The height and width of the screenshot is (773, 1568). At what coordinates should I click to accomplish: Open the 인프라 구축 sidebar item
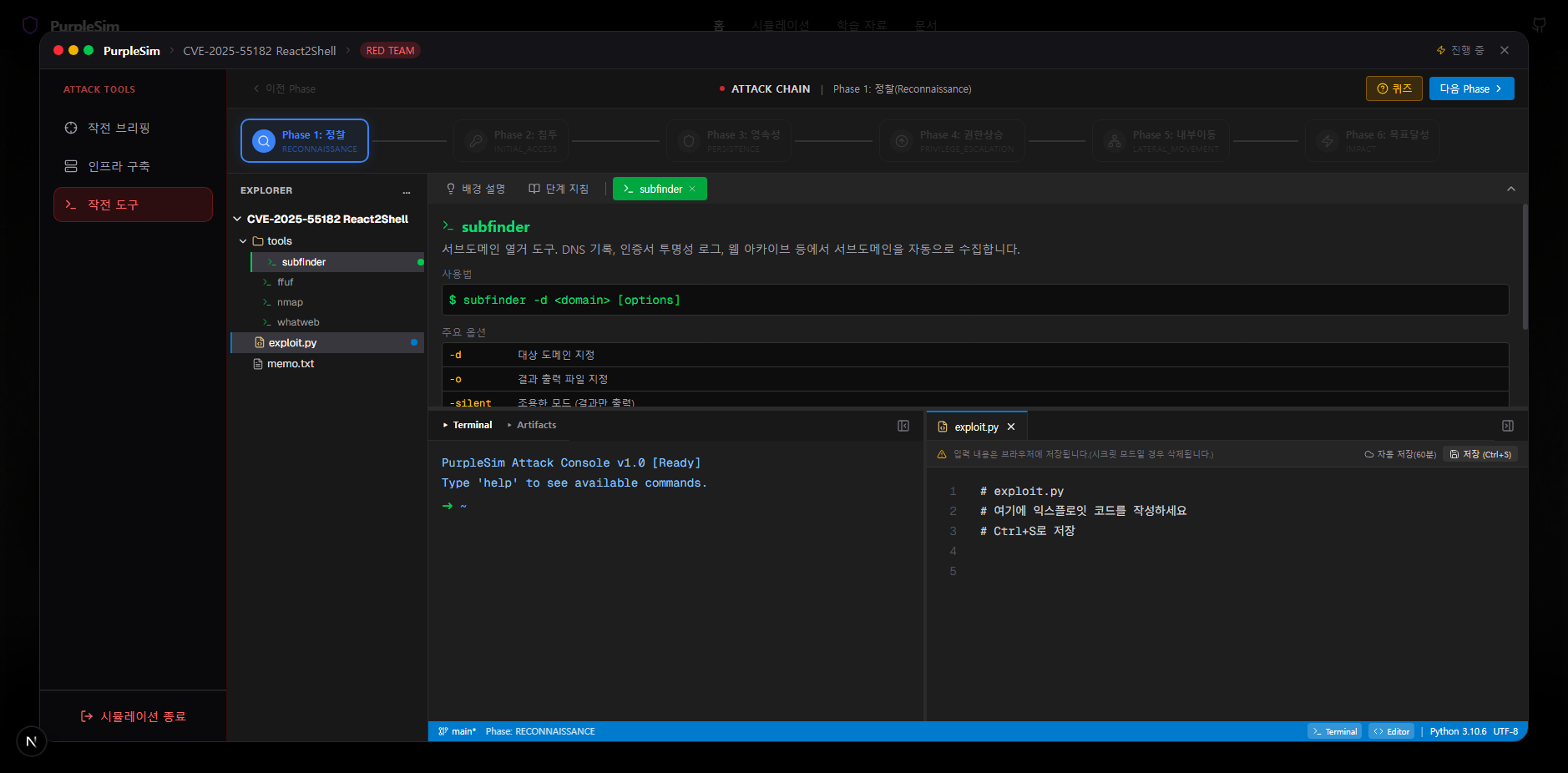point(119,166)
